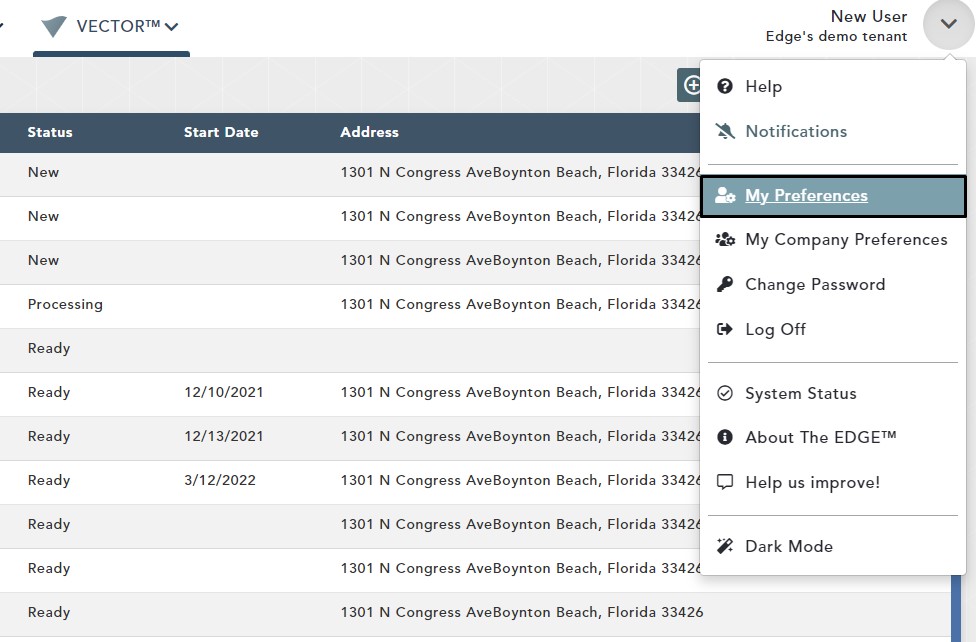The width and height of the screenshot is (976, 642).
Task: Click the Help us improve speech-bubble icon
Action: 726,482
